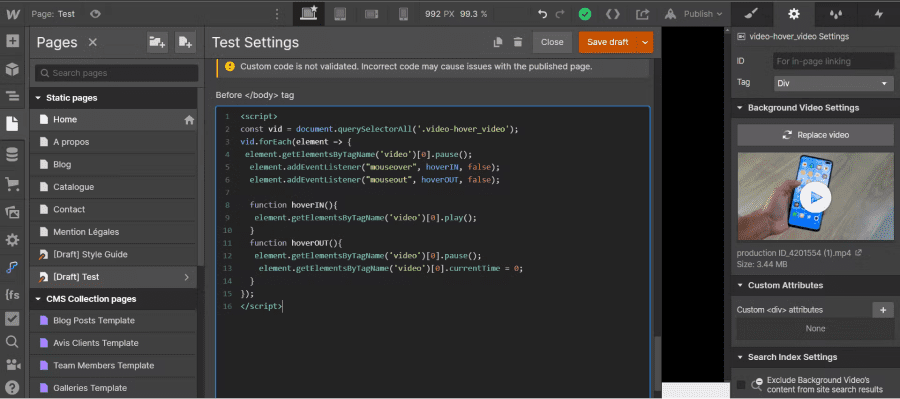Open the Ecommerce cart icon

(x=12, y=184)
